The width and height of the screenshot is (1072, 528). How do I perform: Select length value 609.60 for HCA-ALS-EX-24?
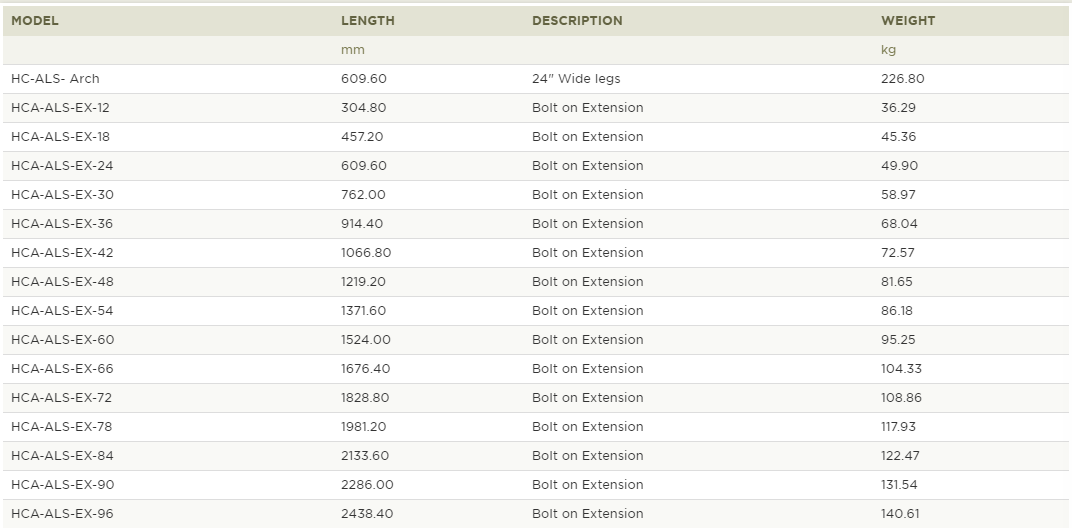pos(364,166)
